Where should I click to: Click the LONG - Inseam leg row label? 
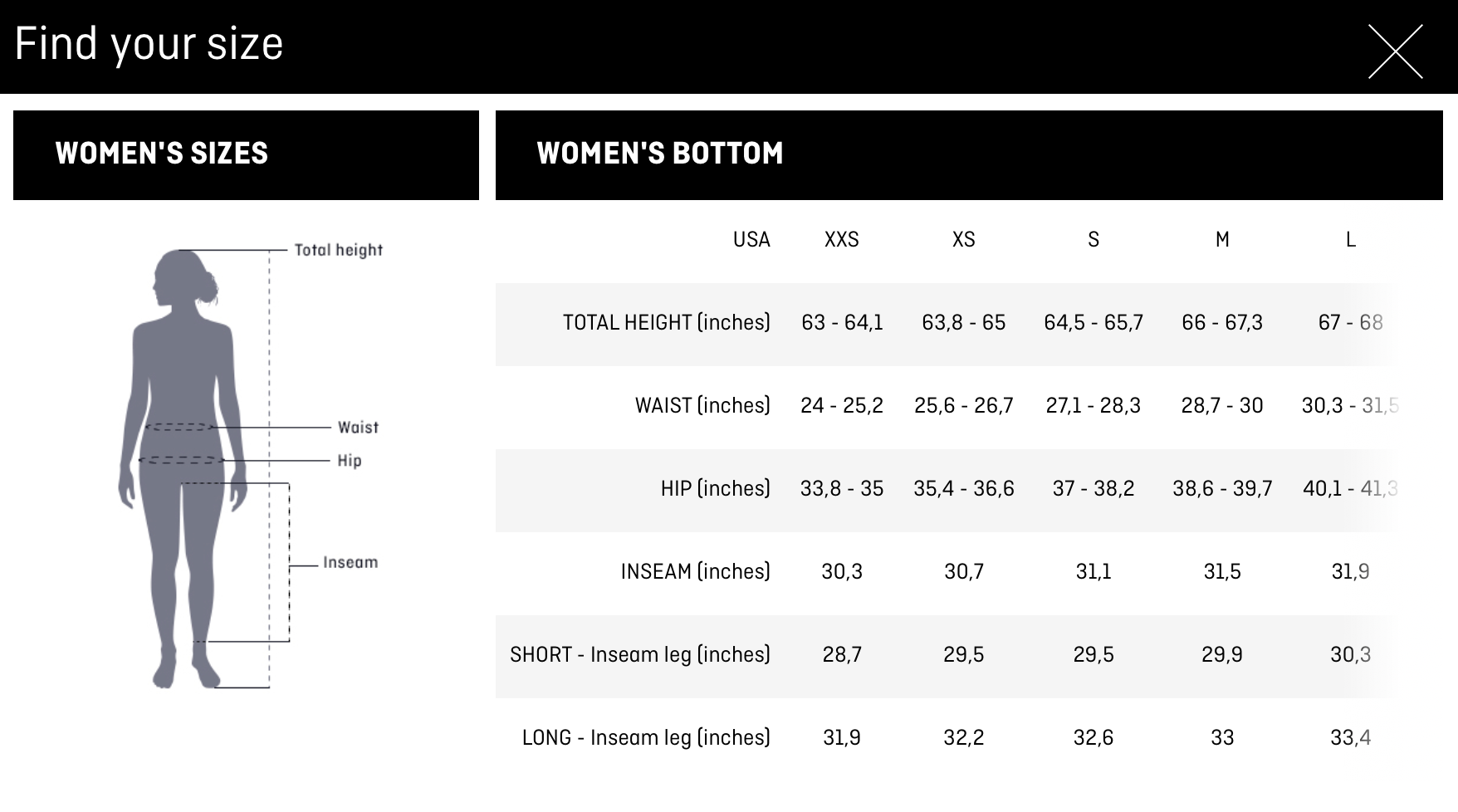point(645,737)
